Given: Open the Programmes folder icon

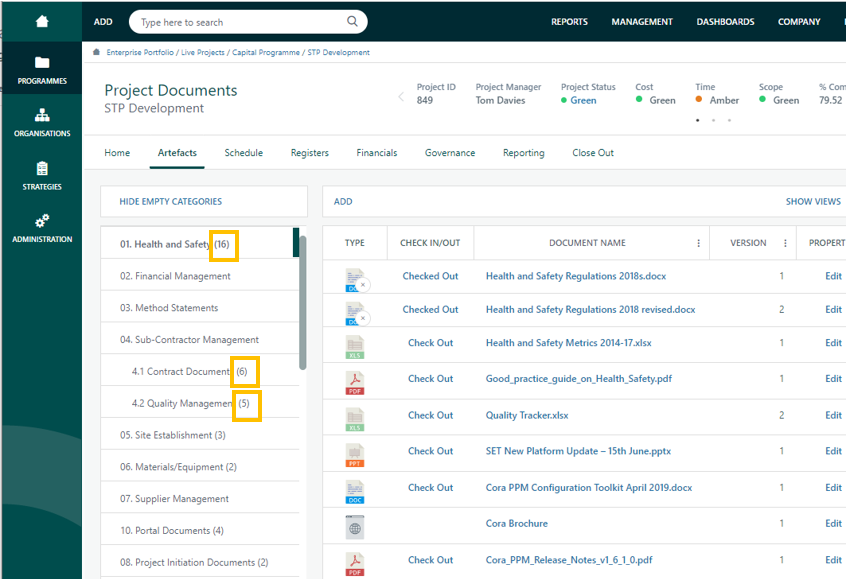Looking at the screenshot, I should tap(42, 62).
